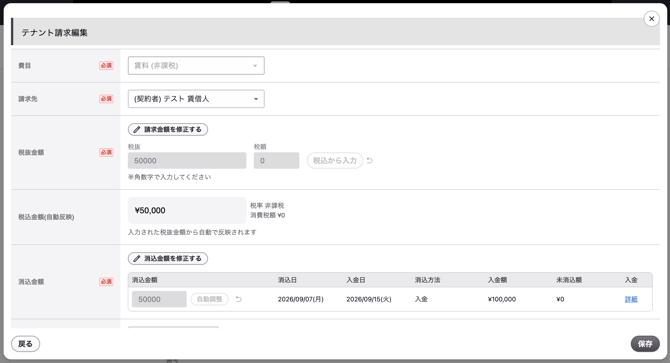Open the 費目 dropdown showing 賃料 (非課税)
The image size is (670, 363).
pos(196,65)
